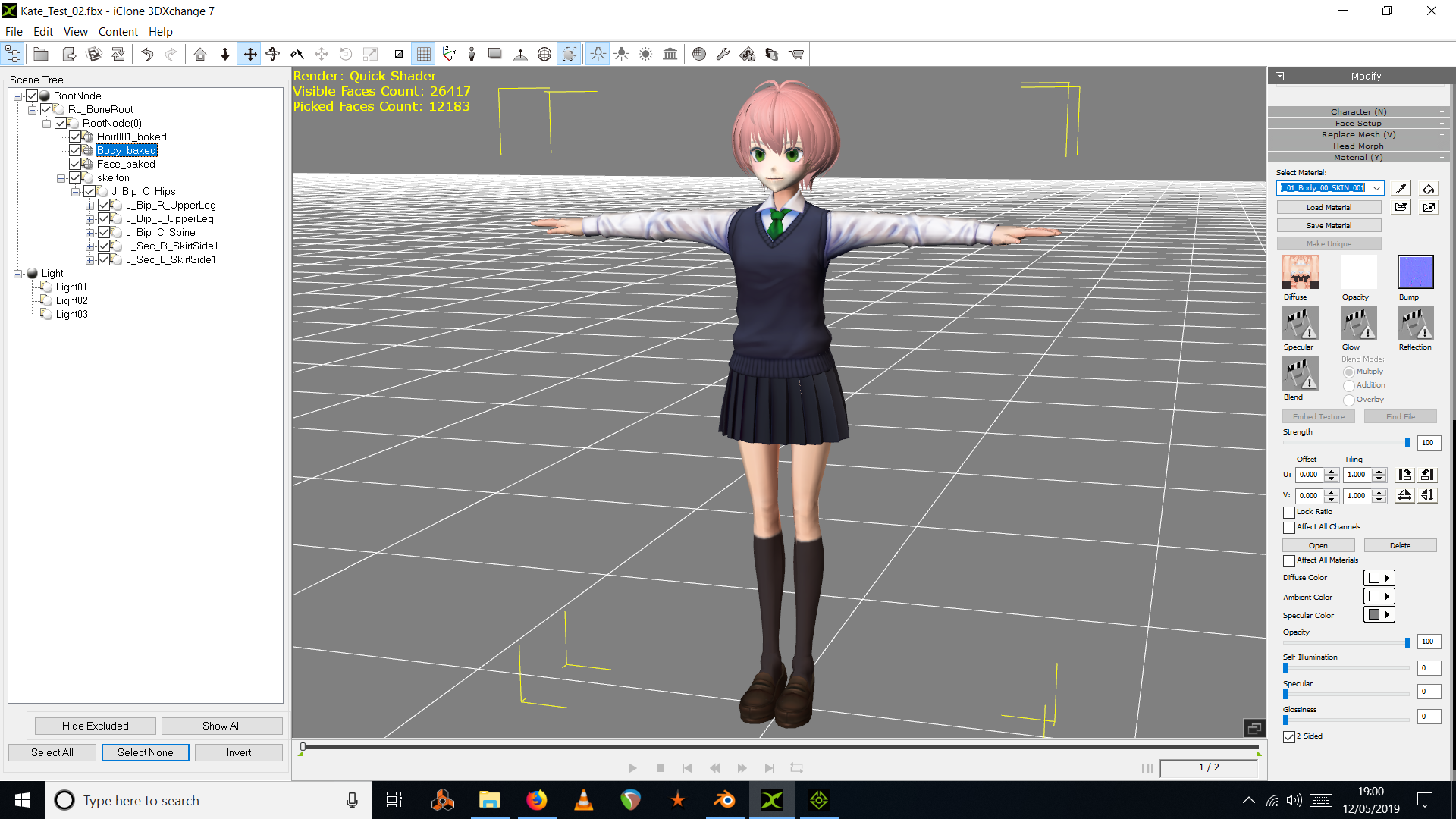Enable the Lock Ratio checkbox
1456x819 pixels.
pos(1289,512)
